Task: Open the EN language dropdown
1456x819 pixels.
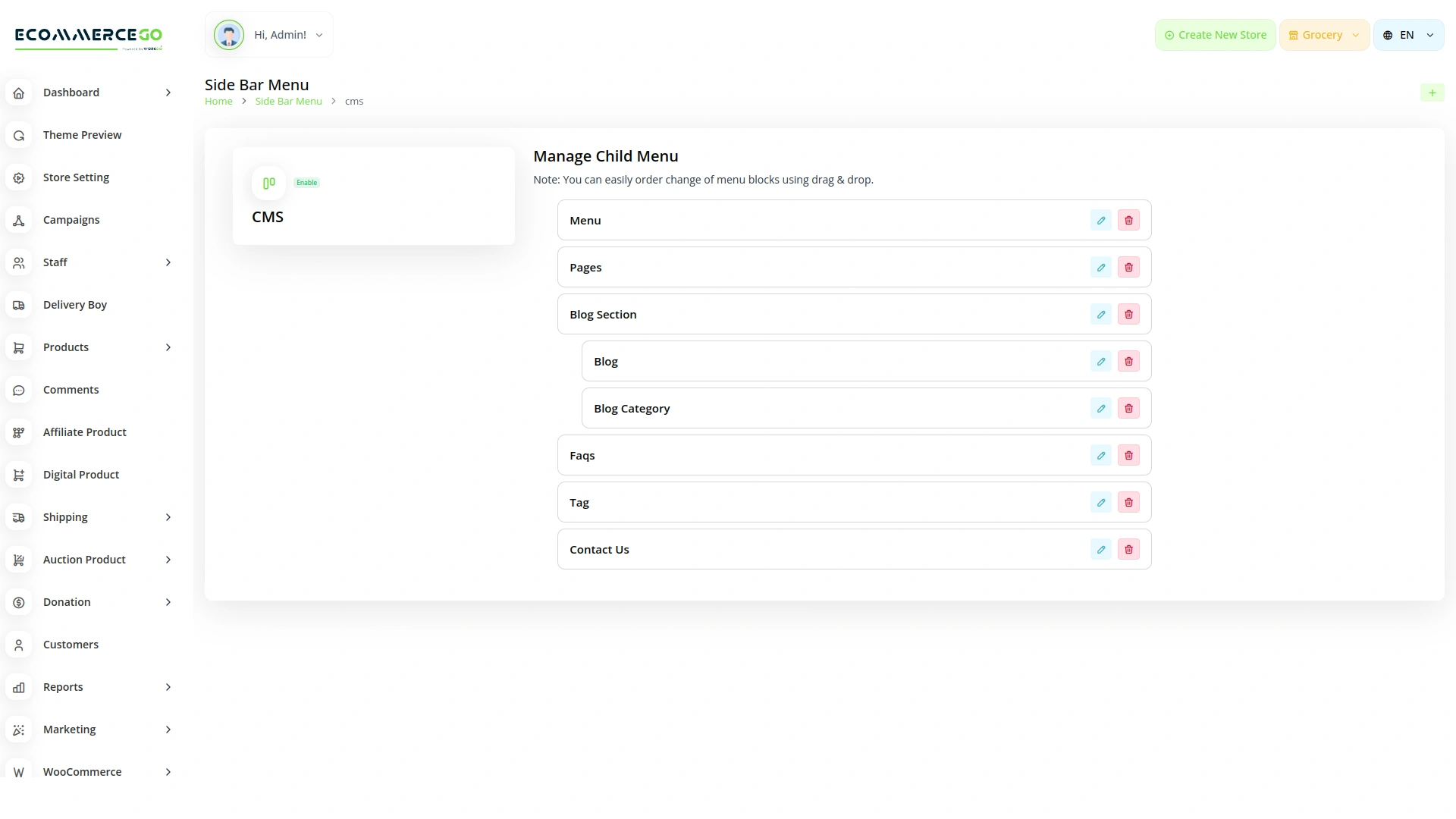Action: pyautogui.click(x=1407, y=35)
